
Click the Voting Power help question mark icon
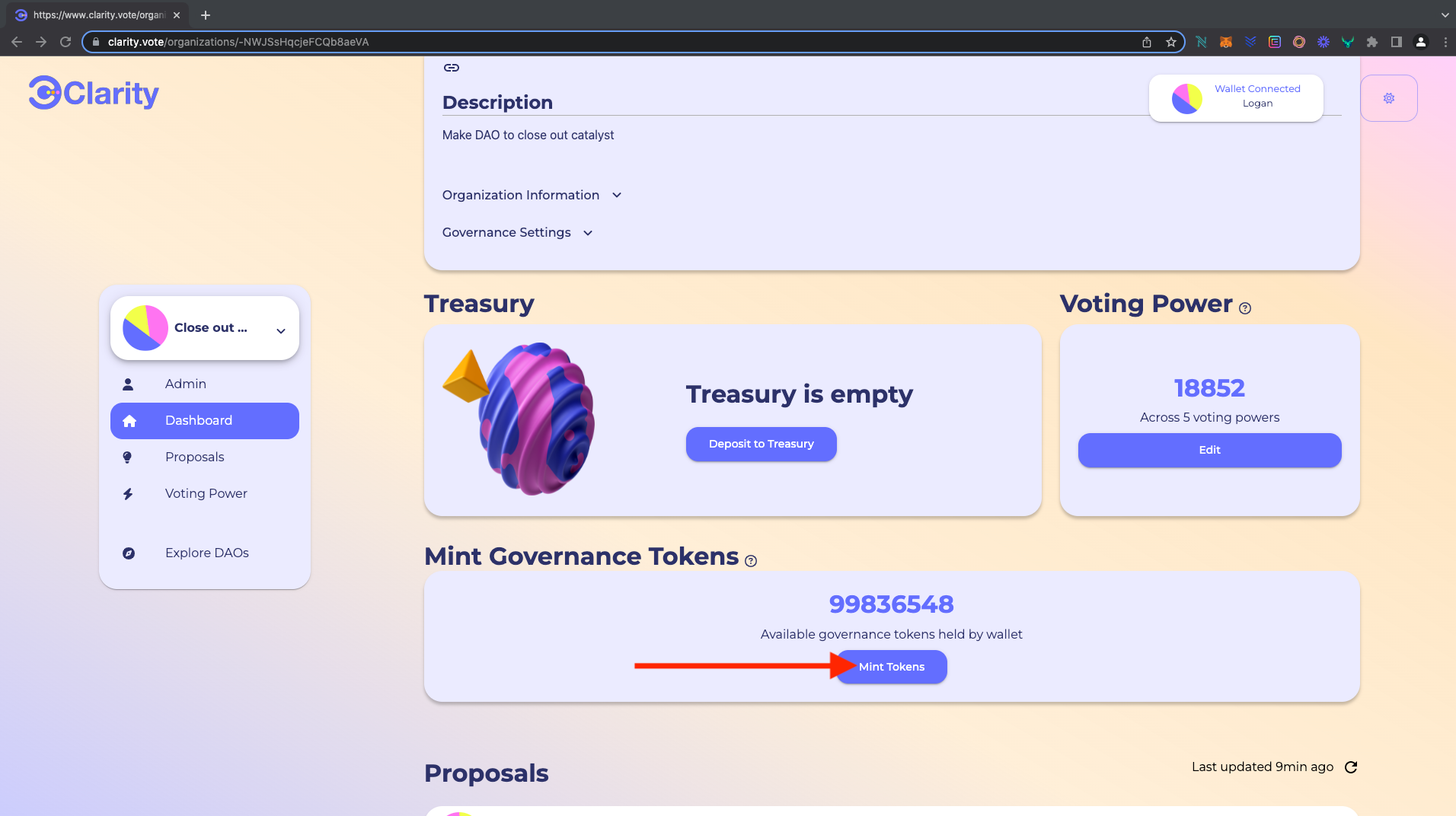(1245, 308)
